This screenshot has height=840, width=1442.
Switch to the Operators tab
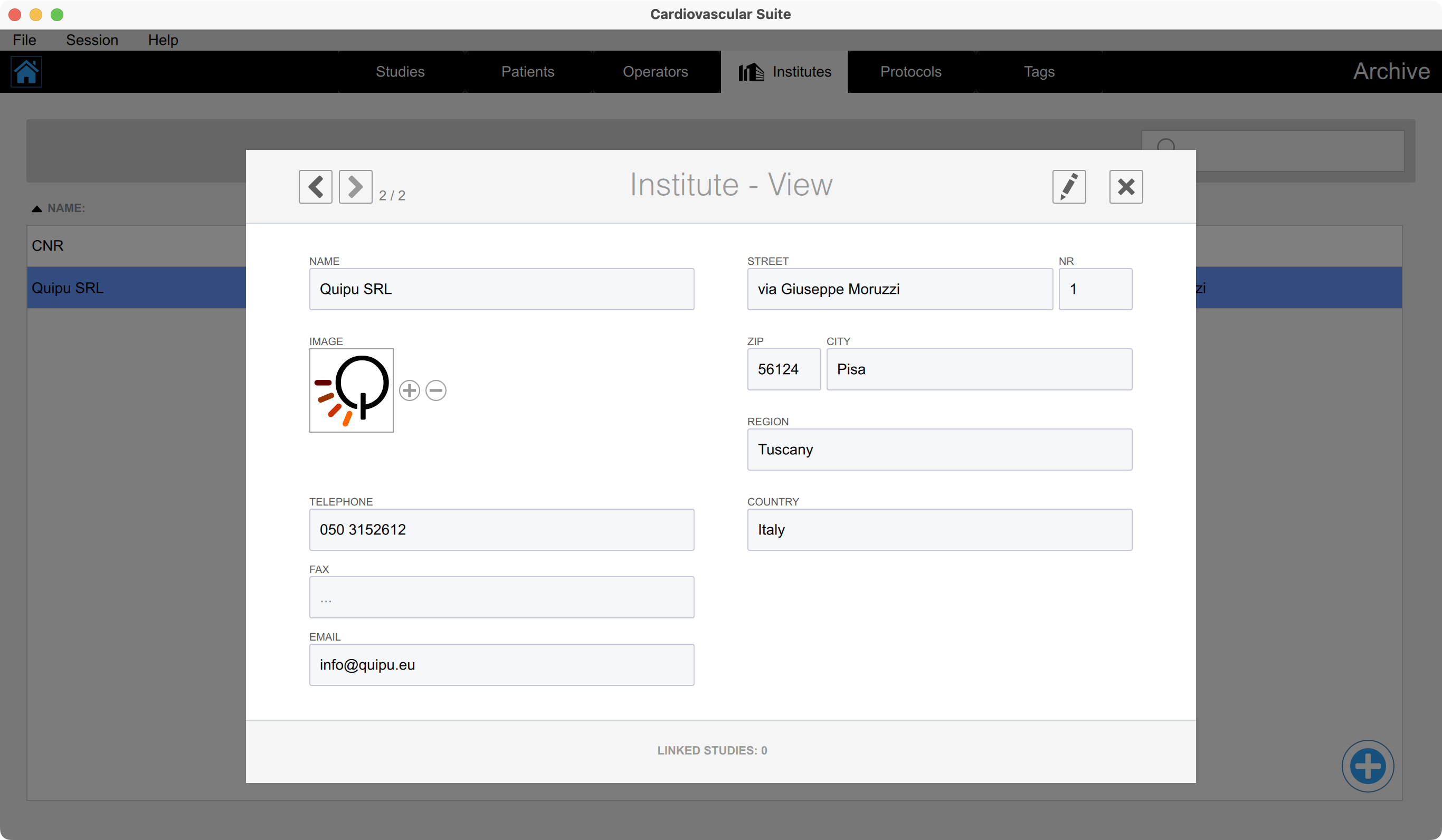655,72
